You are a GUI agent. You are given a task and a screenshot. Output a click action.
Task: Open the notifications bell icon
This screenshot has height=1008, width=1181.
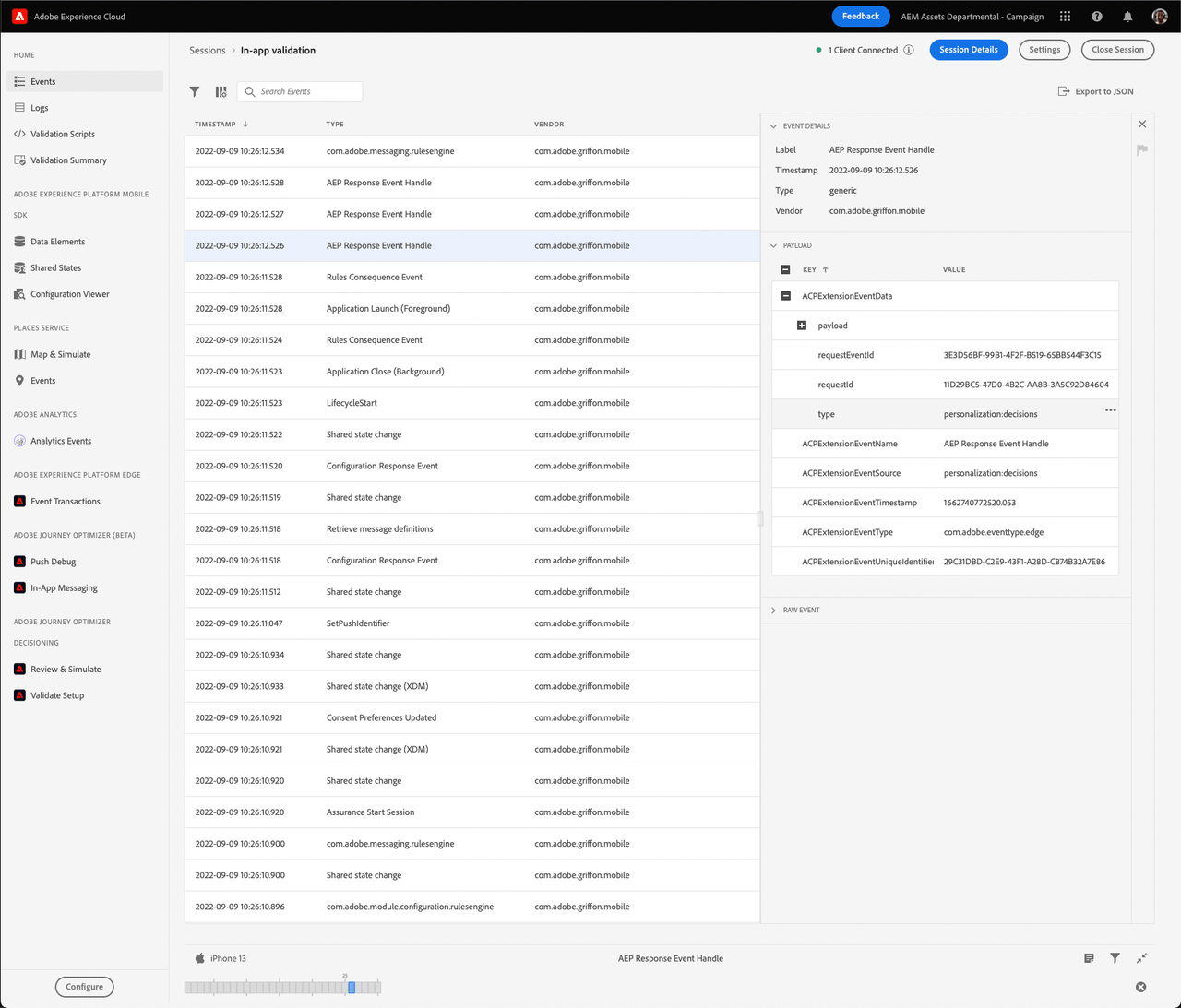tap(1127, 17)
